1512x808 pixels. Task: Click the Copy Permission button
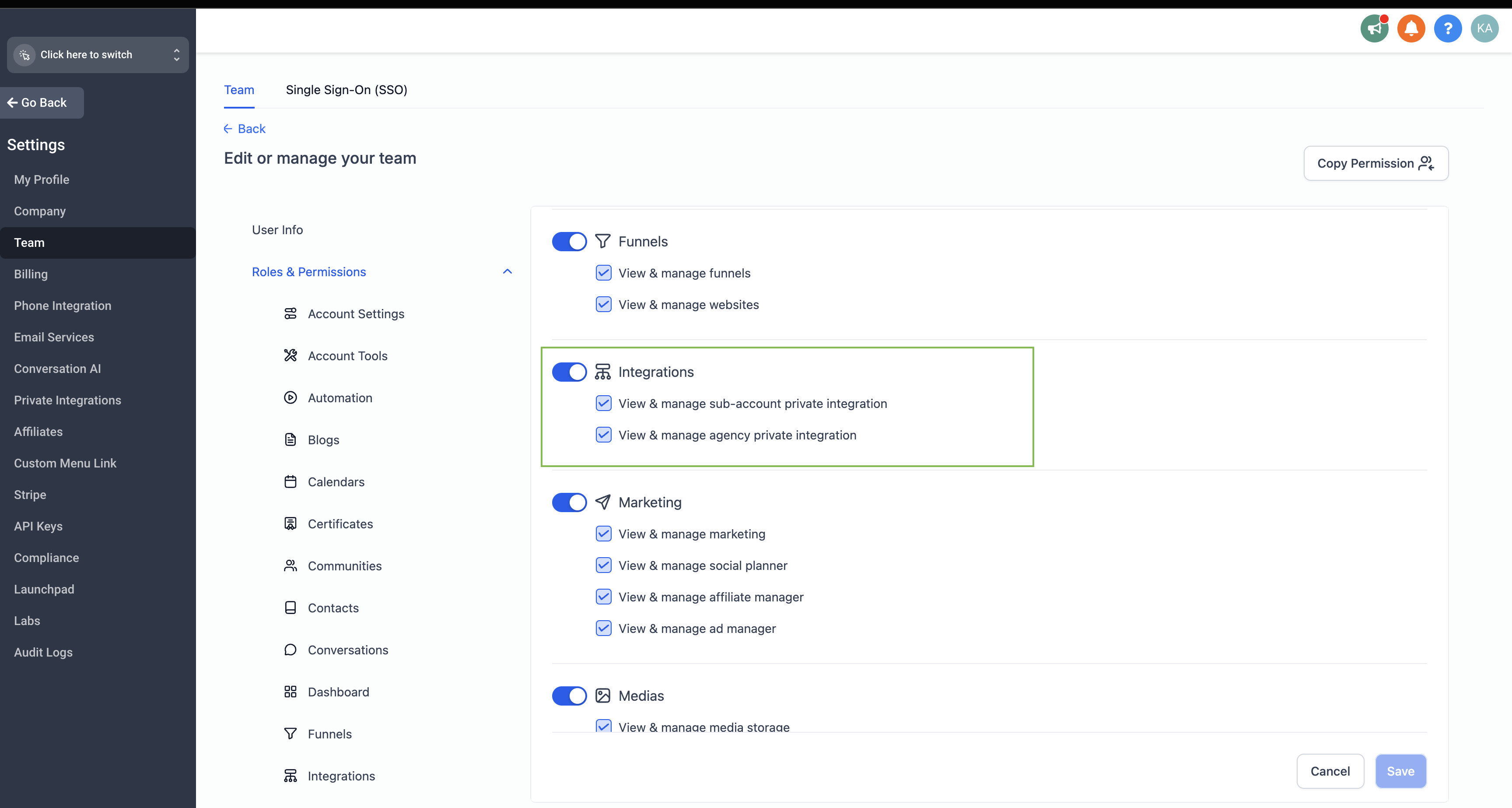1376,163
